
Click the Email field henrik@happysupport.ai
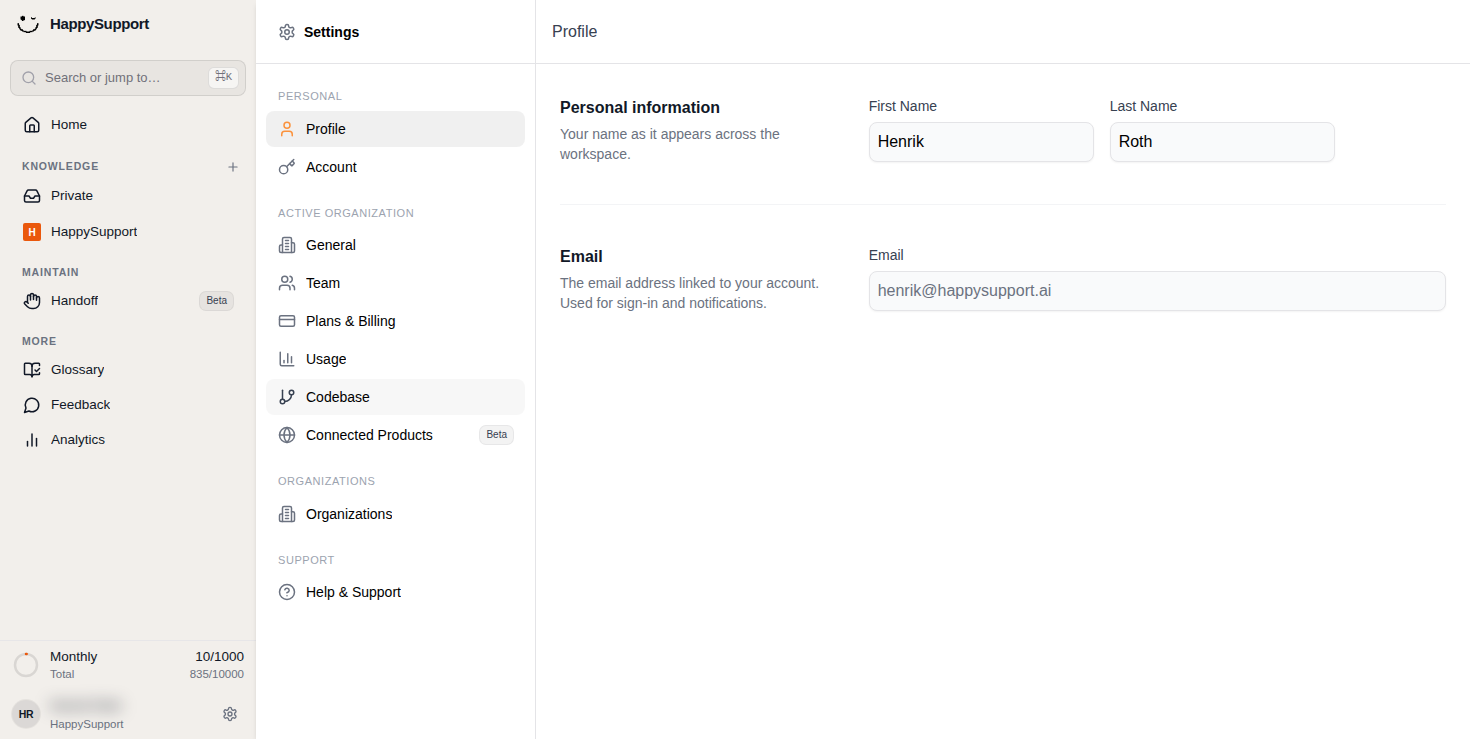pos(1157,291)
